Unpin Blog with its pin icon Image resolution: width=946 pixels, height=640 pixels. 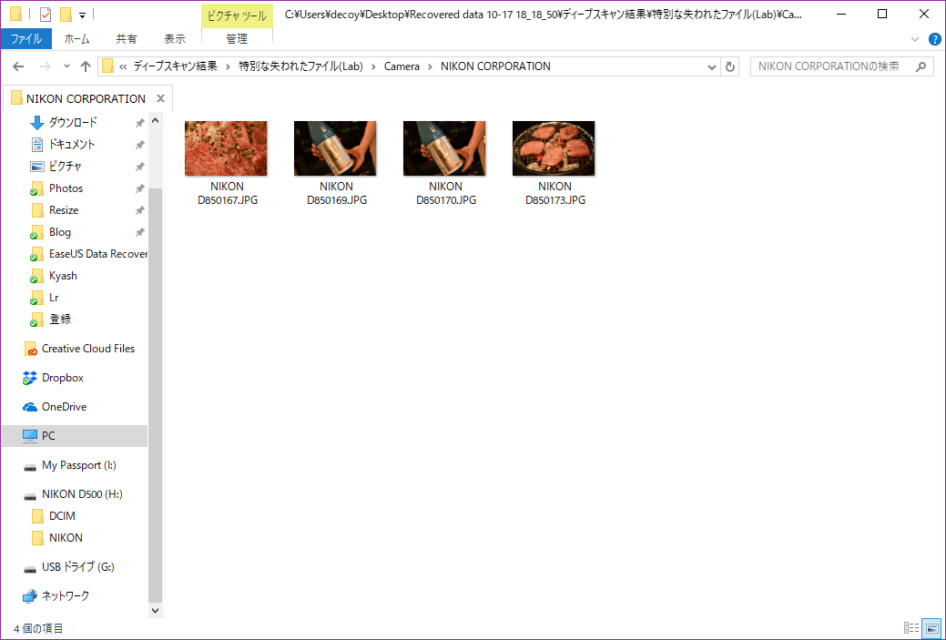click(x=139, y=232)
